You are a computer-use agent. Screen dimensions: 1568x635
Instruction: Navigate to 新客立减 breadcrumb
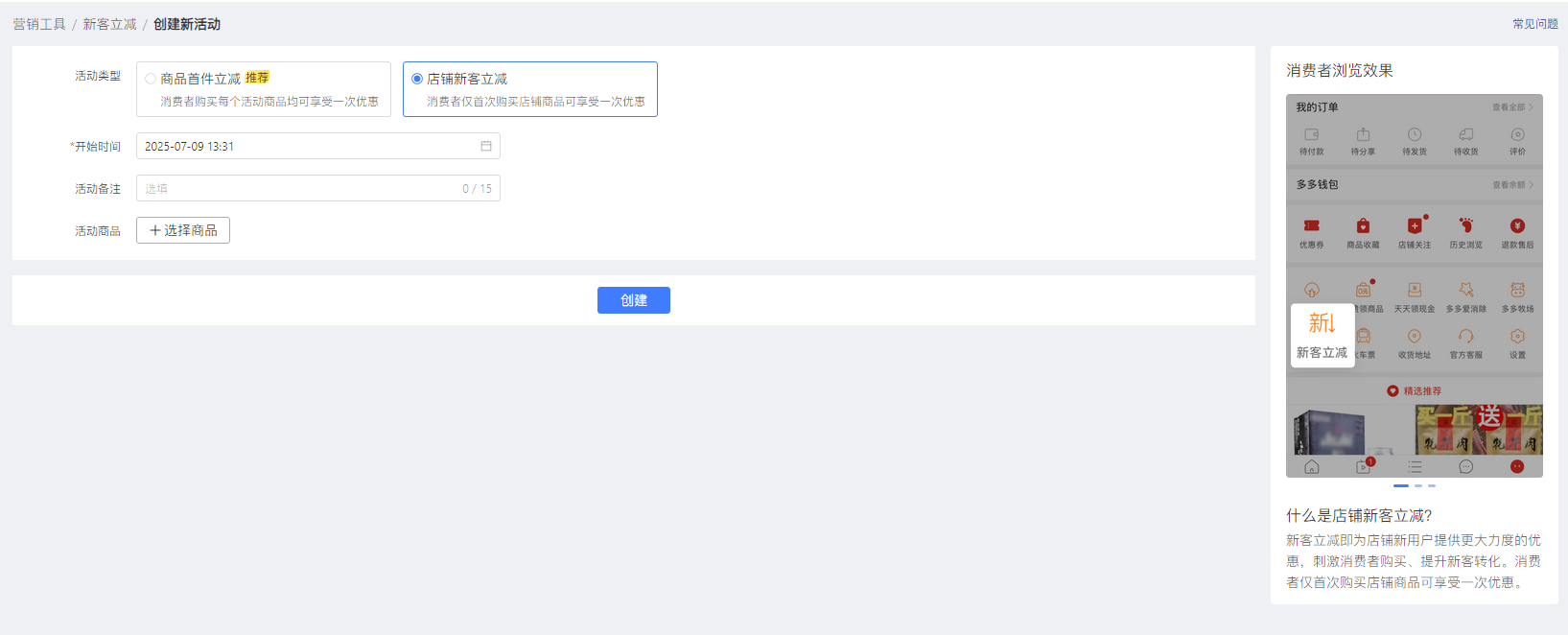click(x=109, y=24)
